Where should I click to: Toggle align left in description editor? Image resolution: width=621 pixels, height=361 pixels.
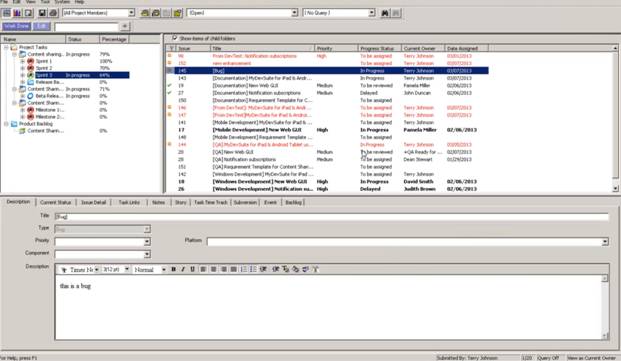(x=203, y=269)
